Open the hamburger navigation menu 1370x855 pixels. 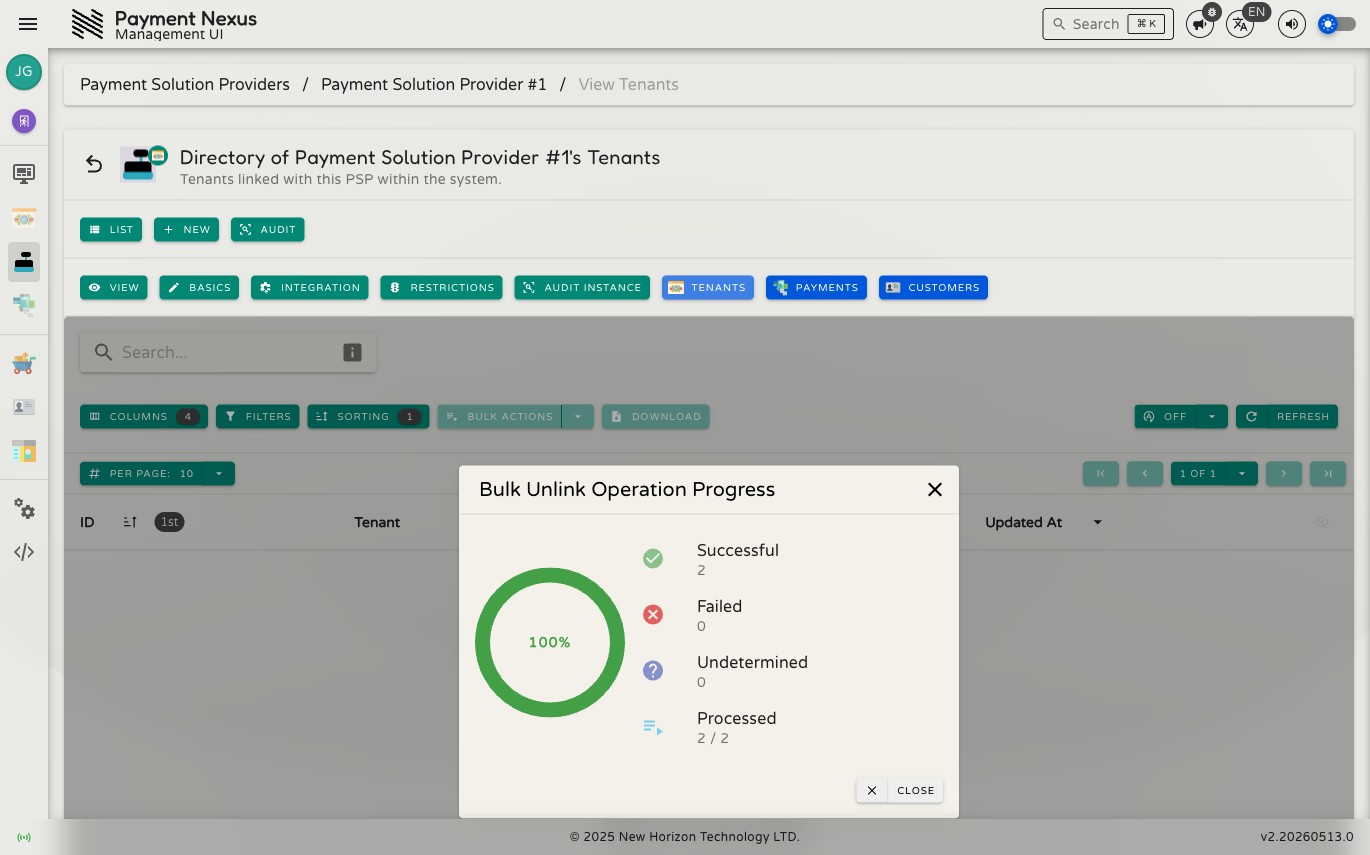(x=28, y=24)
